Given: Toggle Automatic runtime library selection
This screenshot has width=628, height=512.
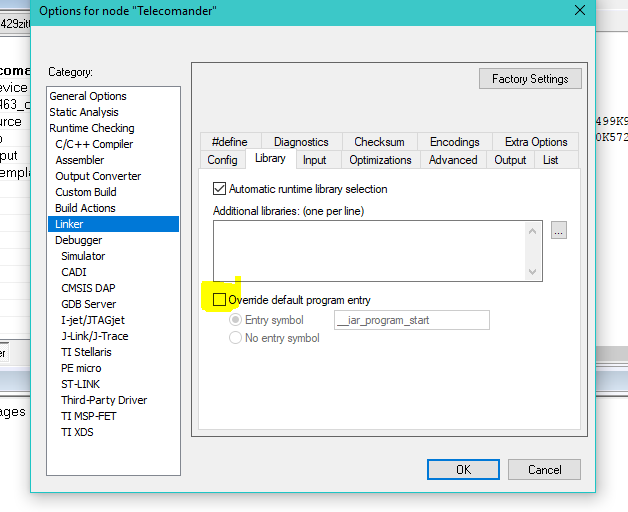Looking at the screenshot, I should point(219,189).
